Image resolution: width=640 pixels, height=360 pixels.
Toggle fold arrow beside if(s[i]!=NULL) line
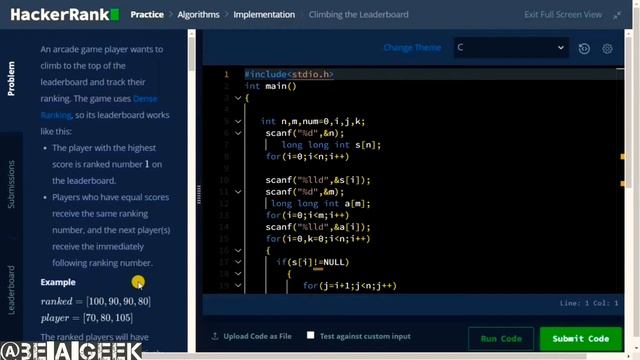coord(238,262)
